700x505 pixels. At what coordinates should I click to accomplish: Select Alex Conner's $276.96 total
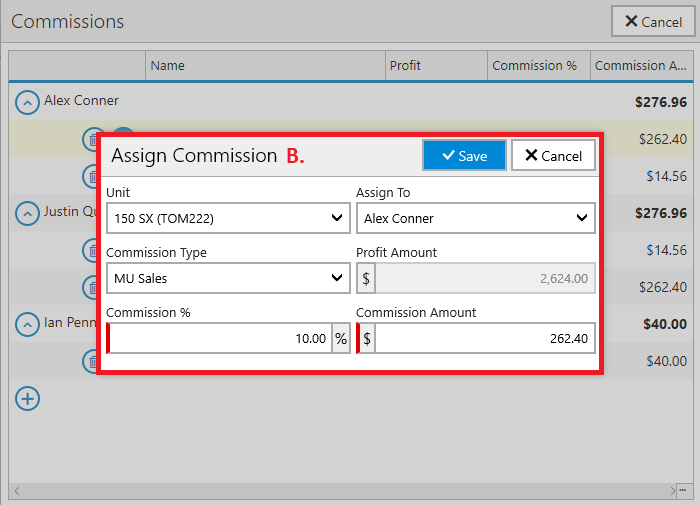point(661,102)
